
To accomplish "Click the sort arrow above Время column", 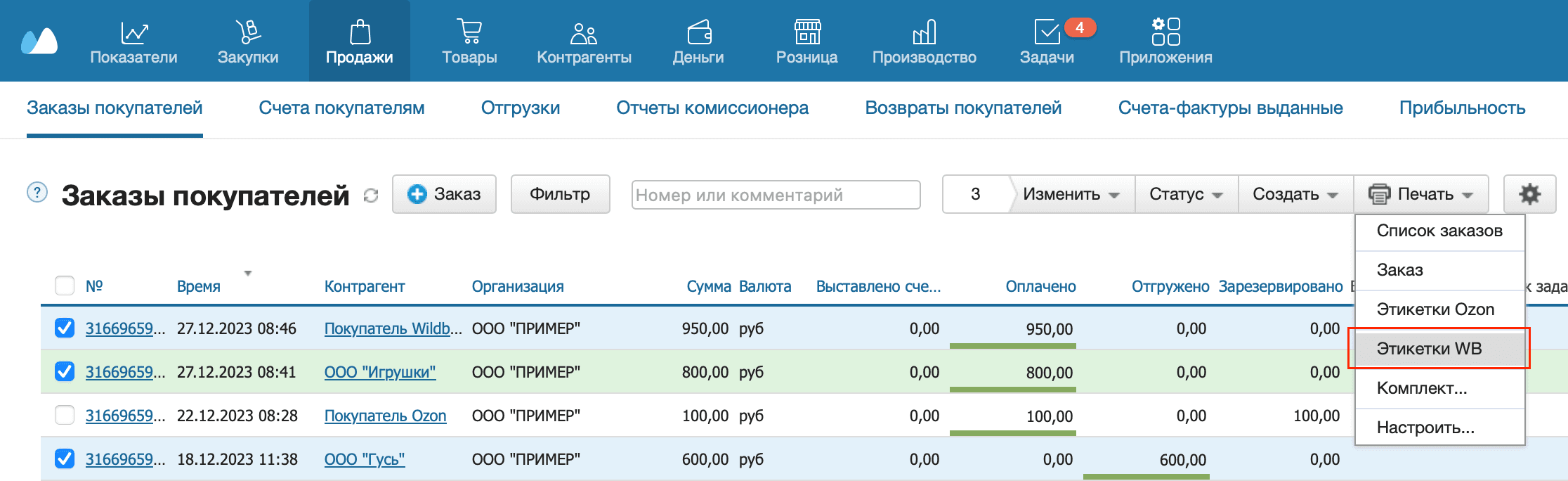I will pyautogui.click(x=248, y=273).
